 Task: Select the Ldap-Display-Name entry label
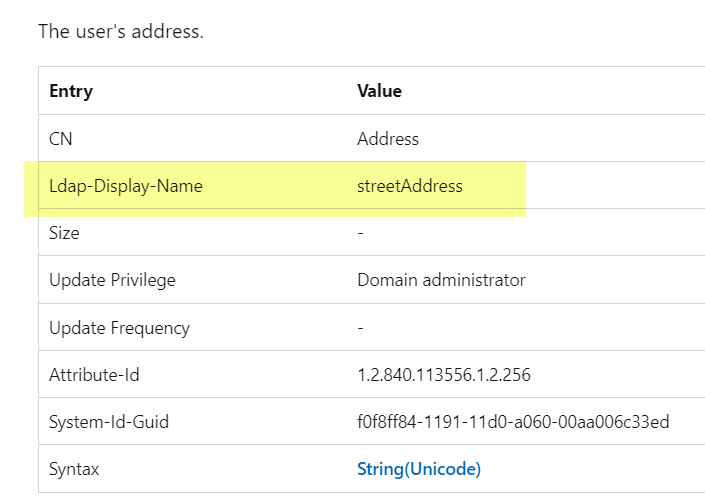(126, 186)
